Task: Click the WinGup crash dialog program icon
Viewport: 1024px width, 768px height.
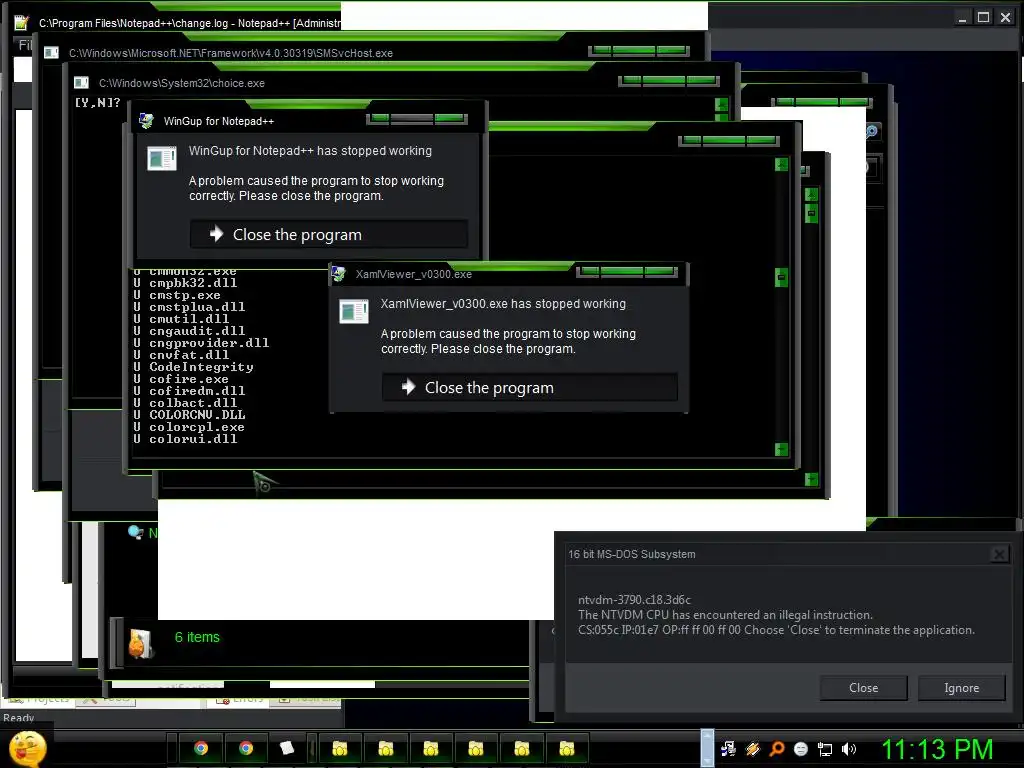Action: pos(162,159)
